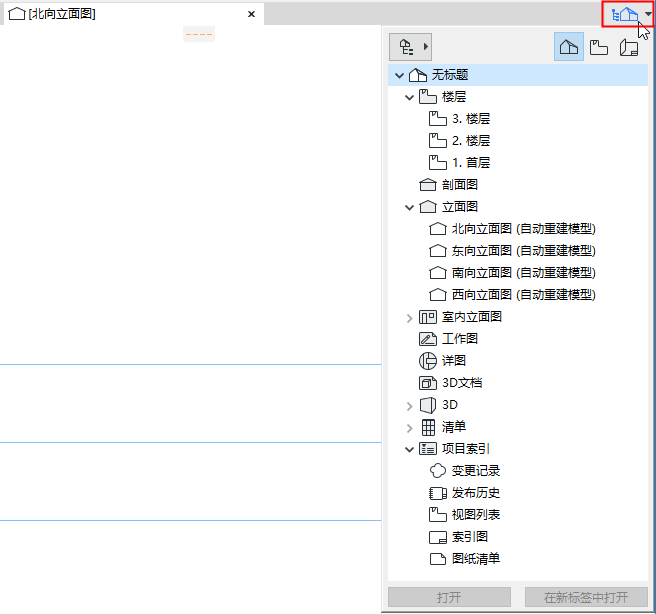The width and height of the screenshot is (656, 614).
Task: Click the 打开 button
Action: (x=449, y=597)
